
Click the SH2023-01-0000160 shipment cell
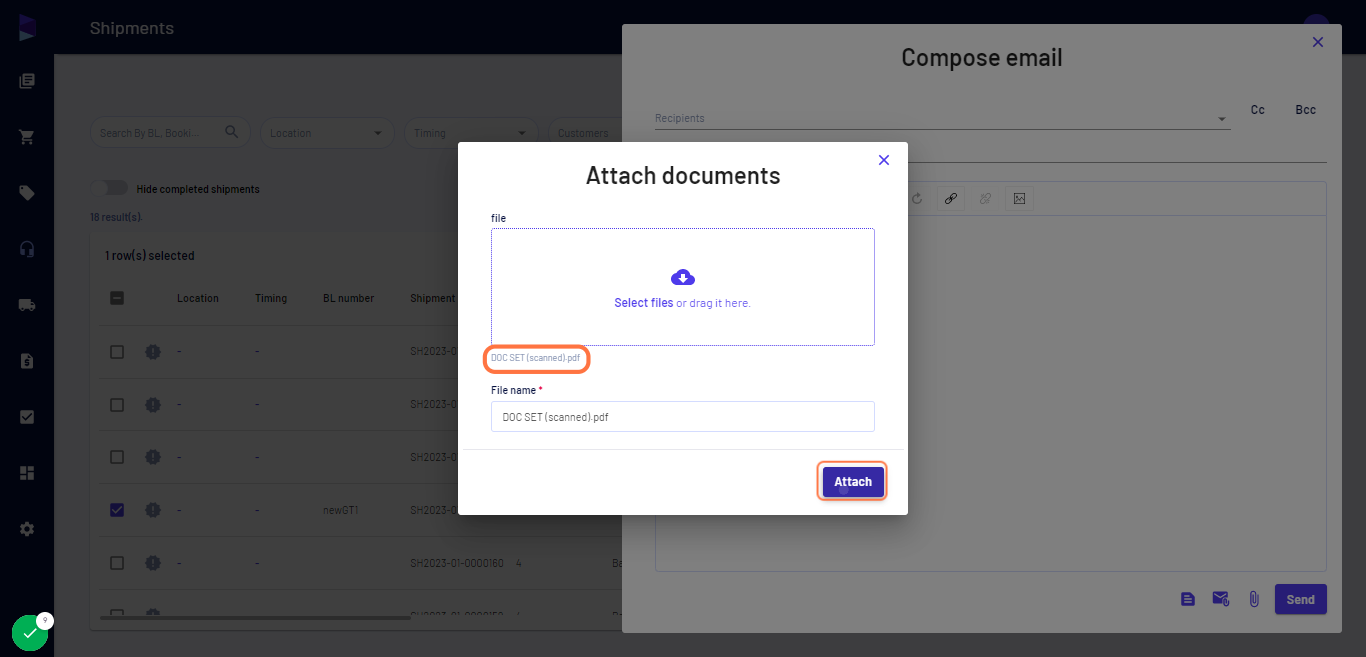click(x=457, y=563)
